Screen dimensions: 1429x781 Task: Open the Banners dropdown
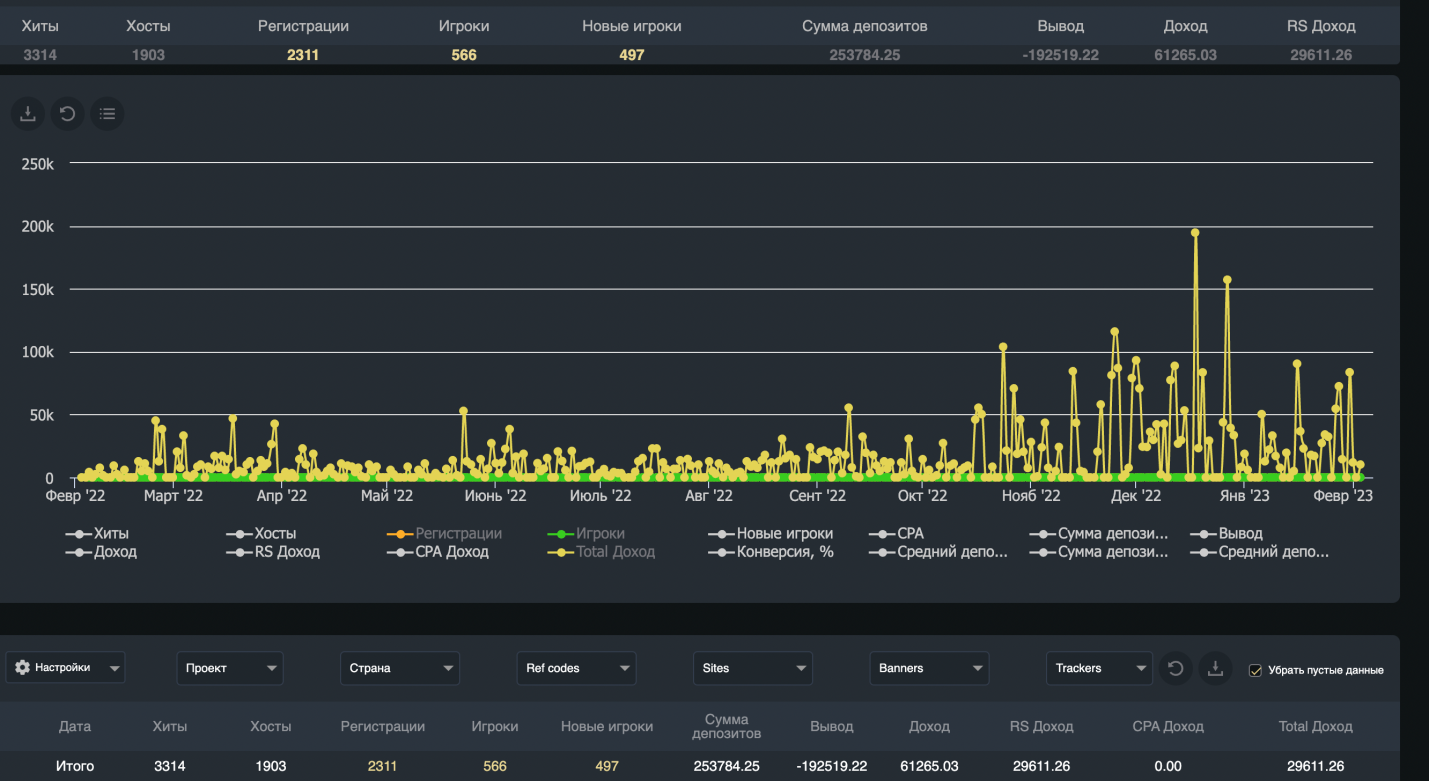point(928,668)
